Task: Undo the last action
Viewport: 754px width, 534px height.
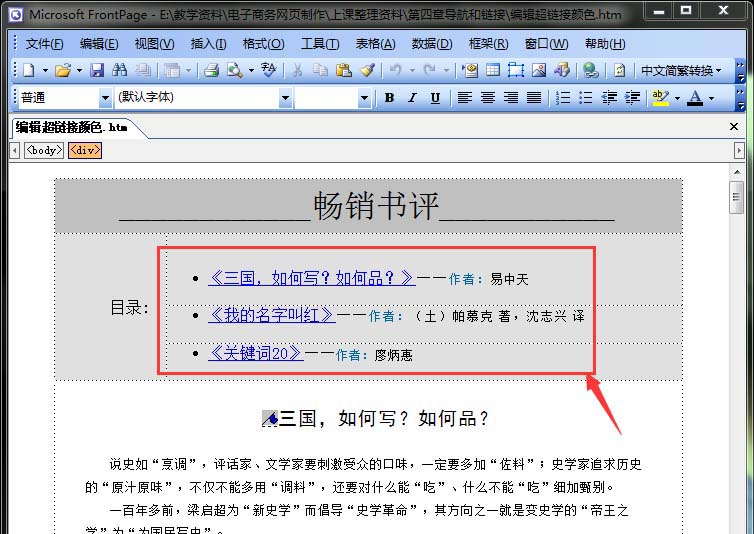Action: (395, 71)
